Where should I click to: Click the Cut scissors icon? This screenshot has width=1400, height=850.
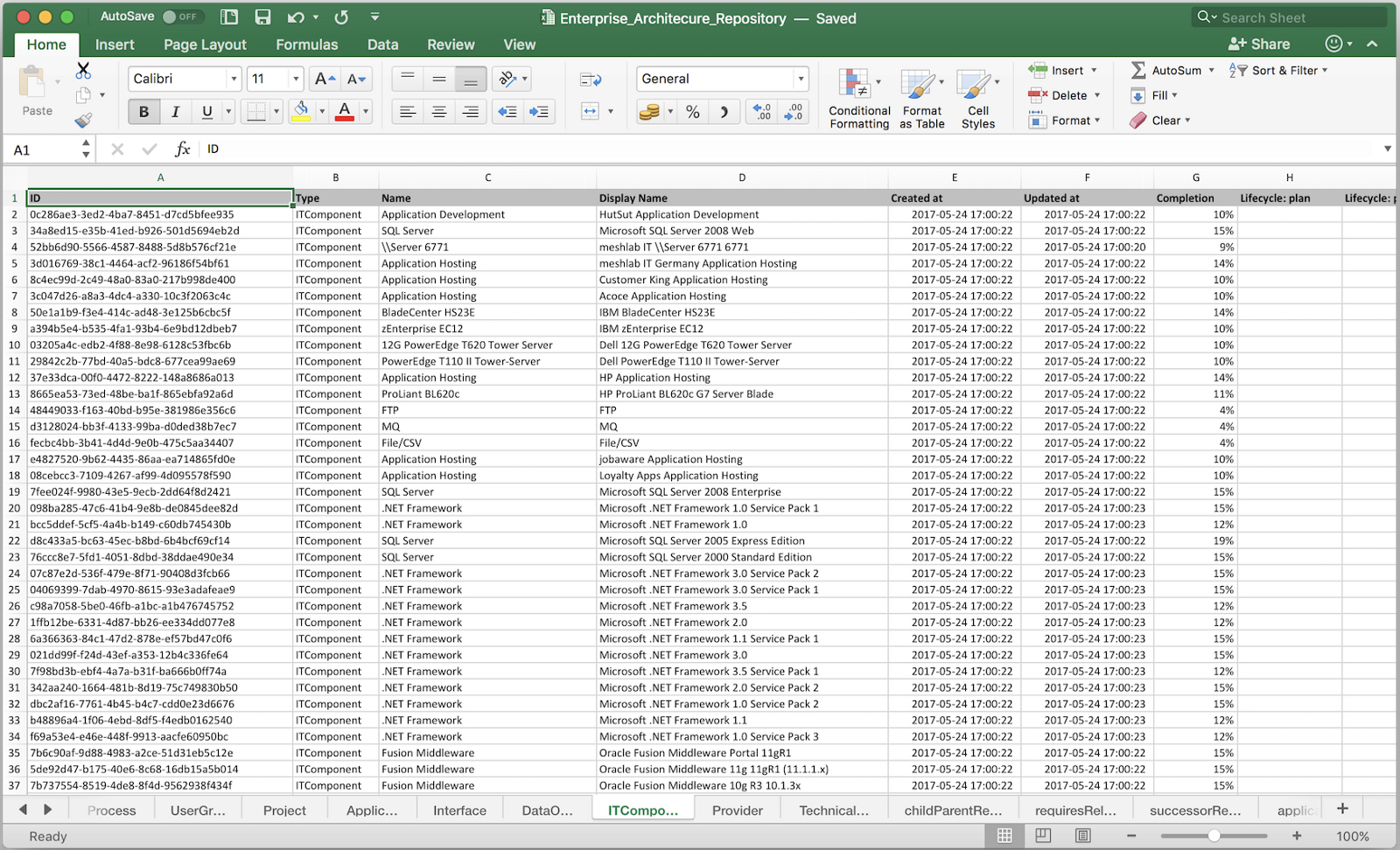83,70
